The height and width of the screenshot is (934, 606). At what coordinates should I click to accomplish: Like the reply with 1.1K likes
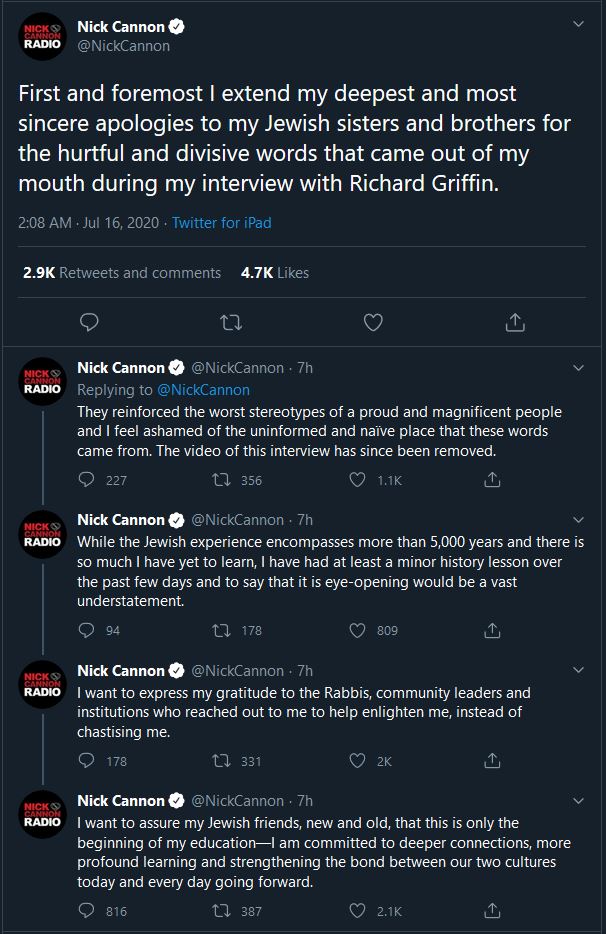(x=357, y=480)
